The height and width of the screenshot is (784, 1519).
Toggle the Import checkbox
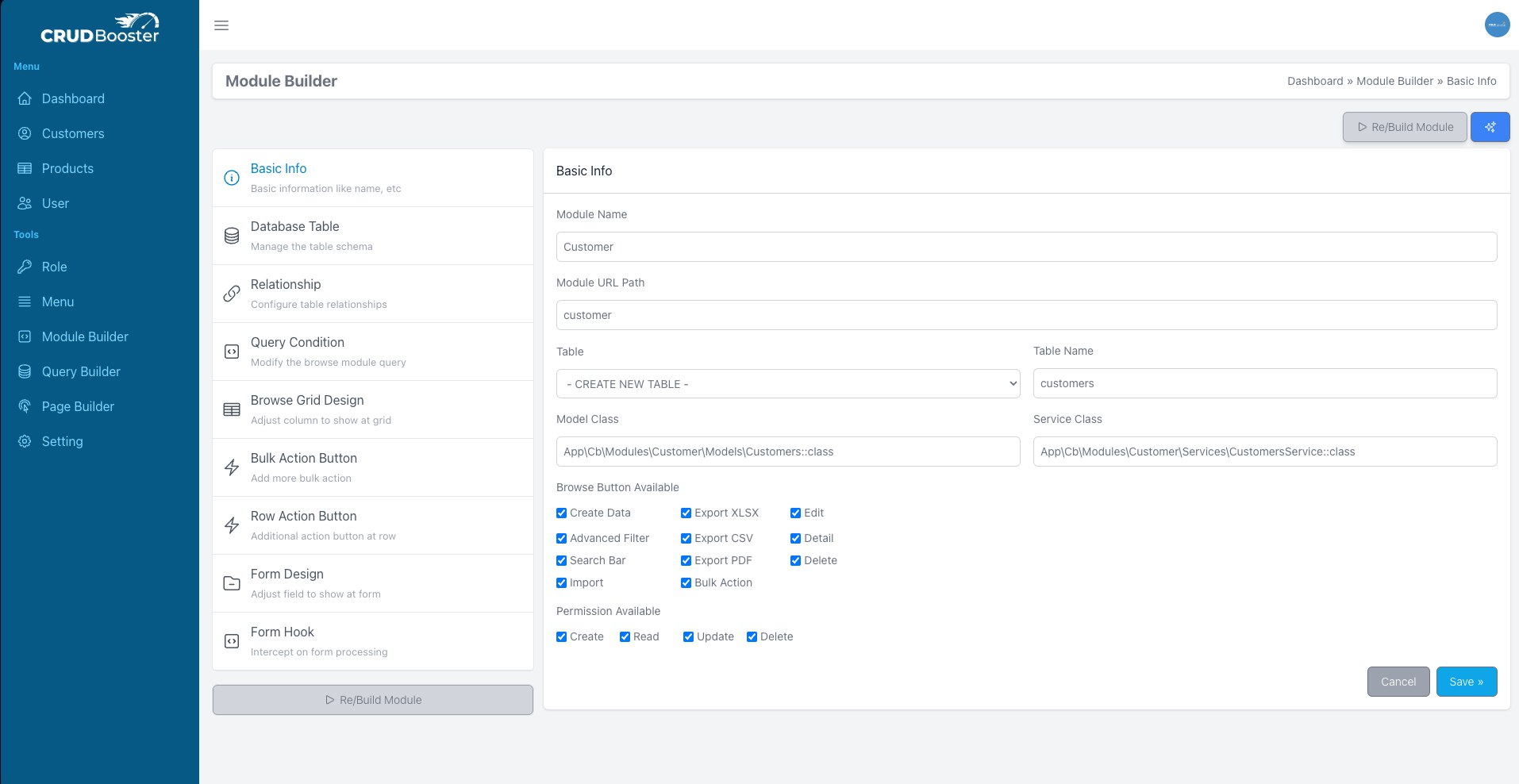[561, 582]
